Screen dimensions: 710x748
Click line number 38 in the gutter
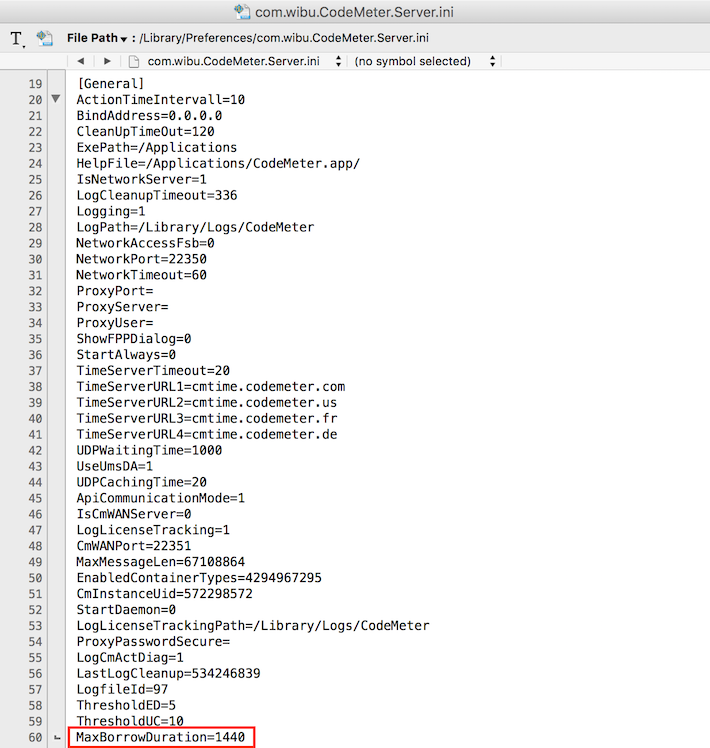35,387
